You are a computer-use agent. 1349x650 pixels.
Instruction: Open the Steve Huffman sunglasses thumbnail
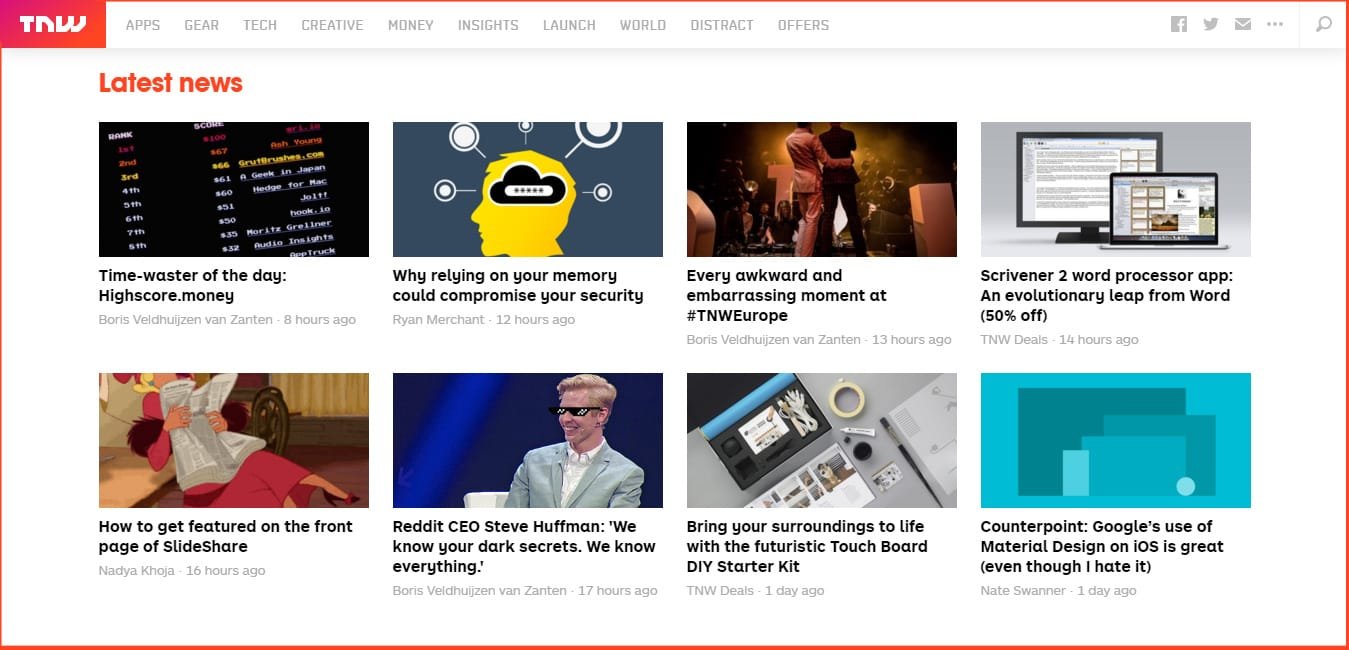(x=528, y=440)
